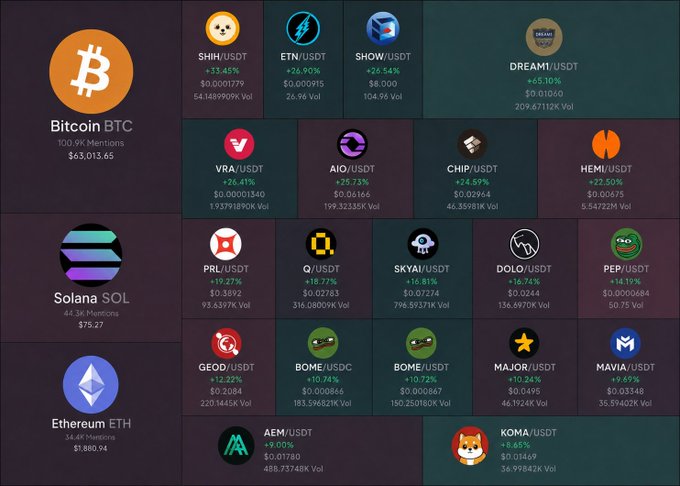Click the GEOD/USDT pair name
This screenshot has height=486, width=680.
point(226,368)
